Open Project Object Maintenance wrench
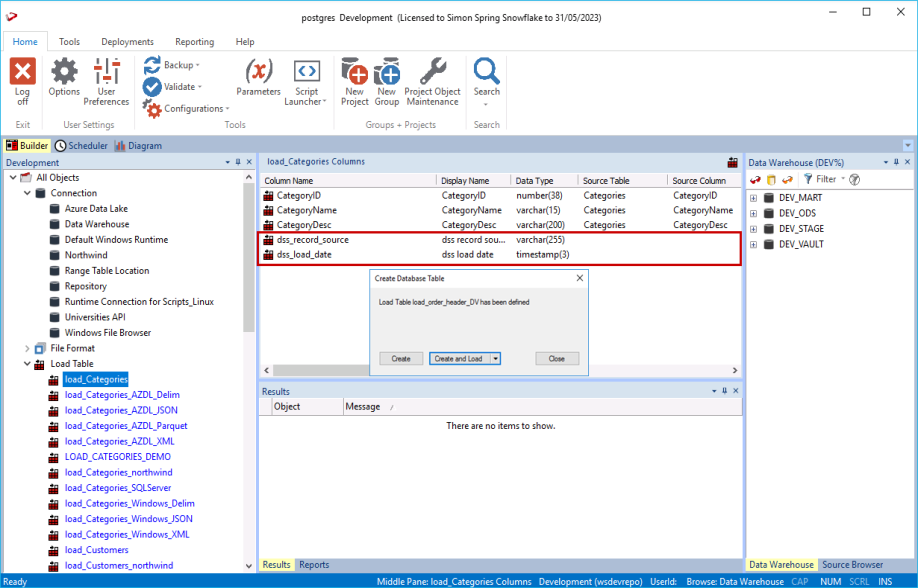Viewport: 918px width, 588px height. click(x=433, y=71)
